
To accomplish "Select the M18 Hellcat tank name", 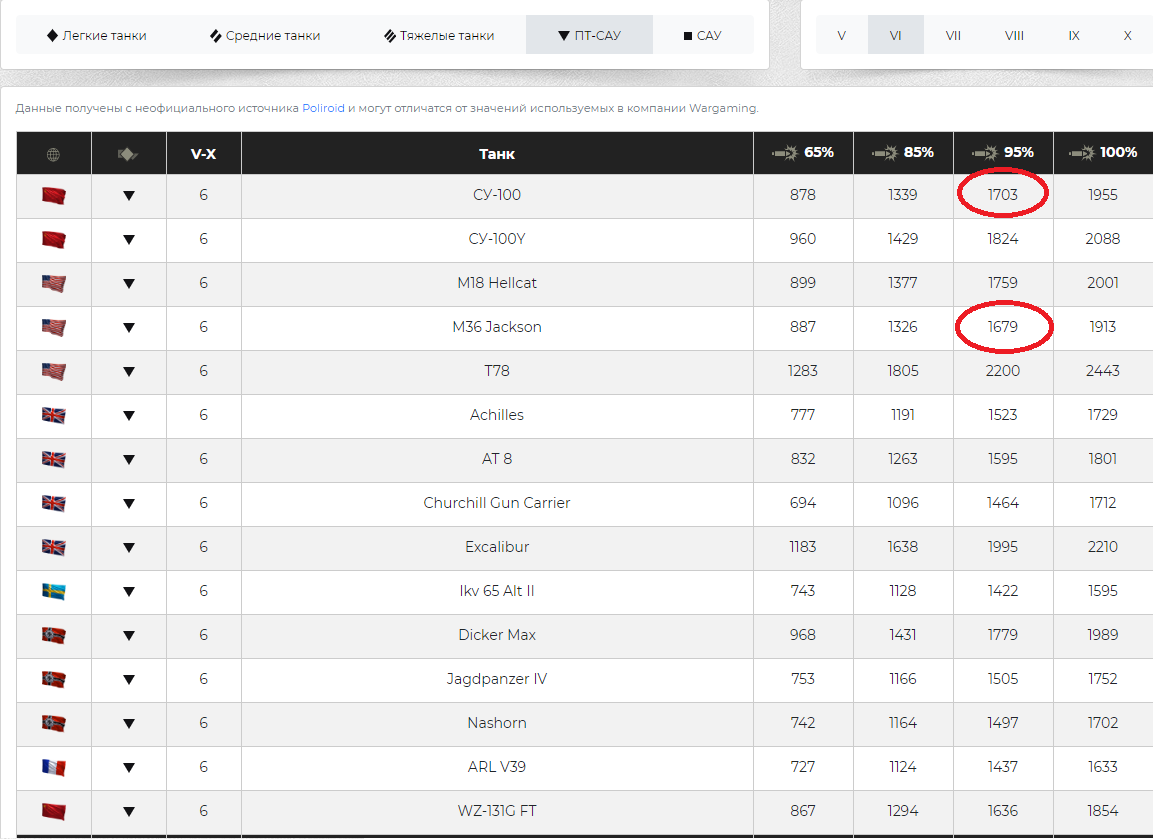I will click(497, 283).
